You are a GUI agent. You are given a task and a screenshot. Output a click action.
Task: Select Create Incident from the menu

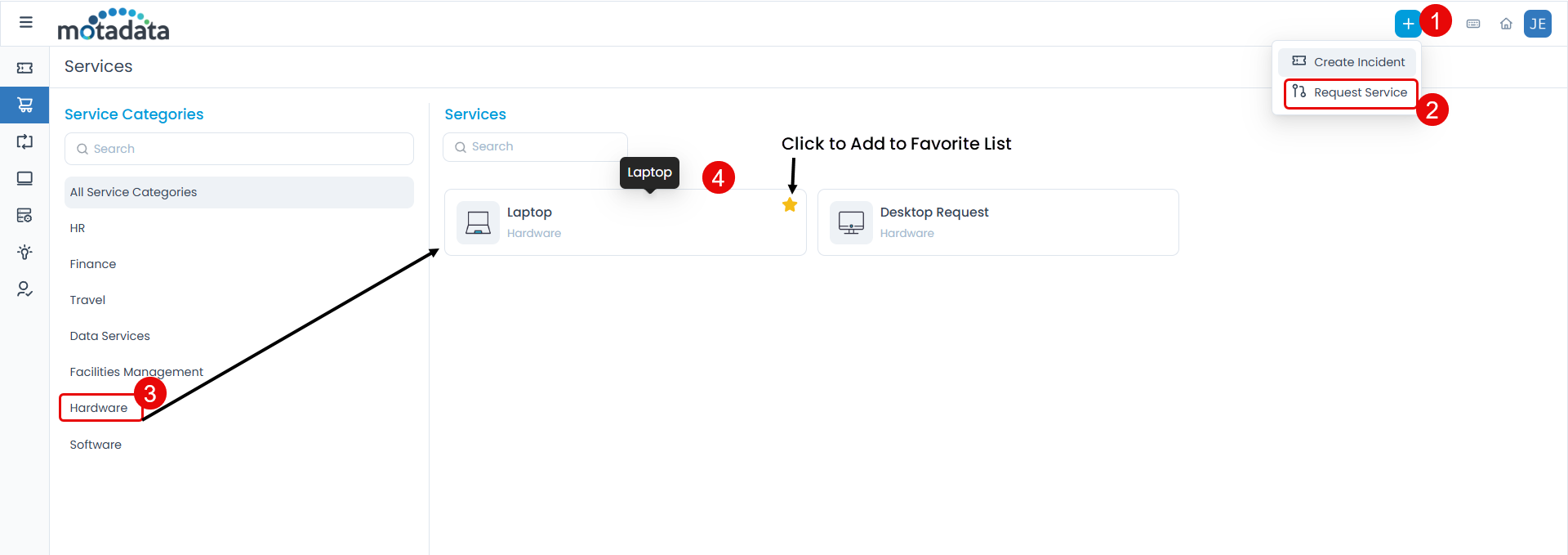1348,62
